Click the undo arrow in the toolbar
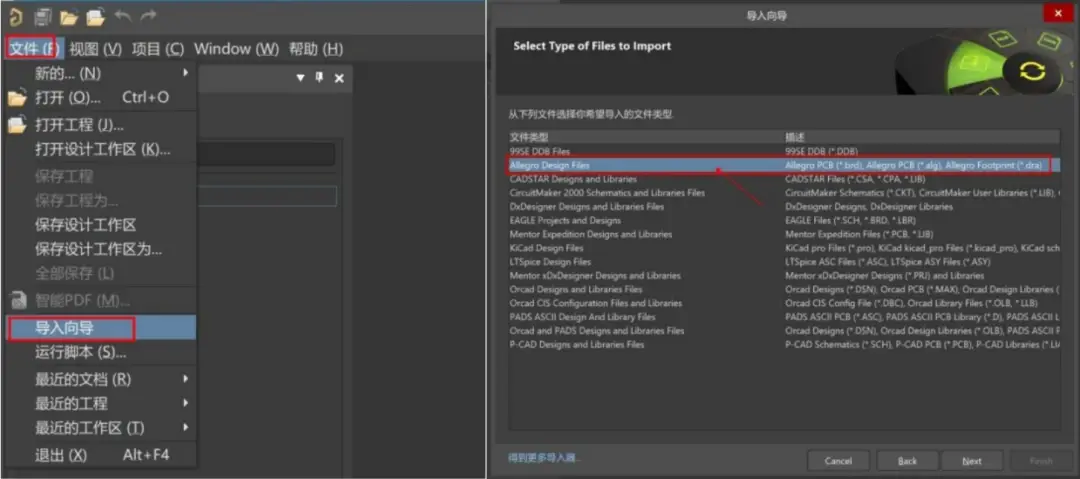This screenshot has width=1080, height=479. point(123,16)
